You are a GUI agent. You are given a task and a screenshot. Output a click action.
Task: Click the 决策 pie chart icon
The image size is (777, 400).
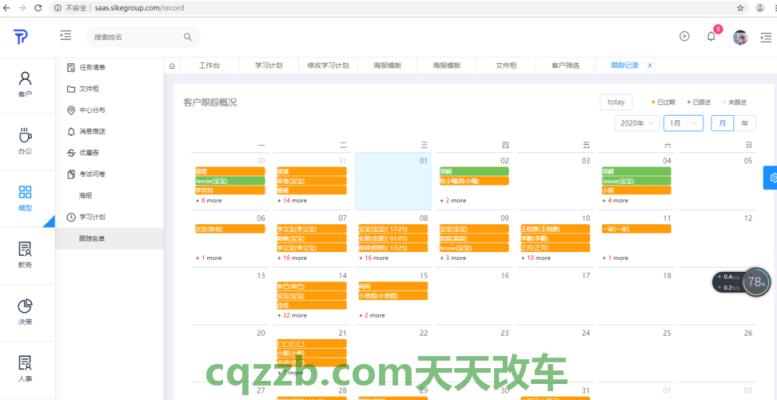[x=25, y=311]
